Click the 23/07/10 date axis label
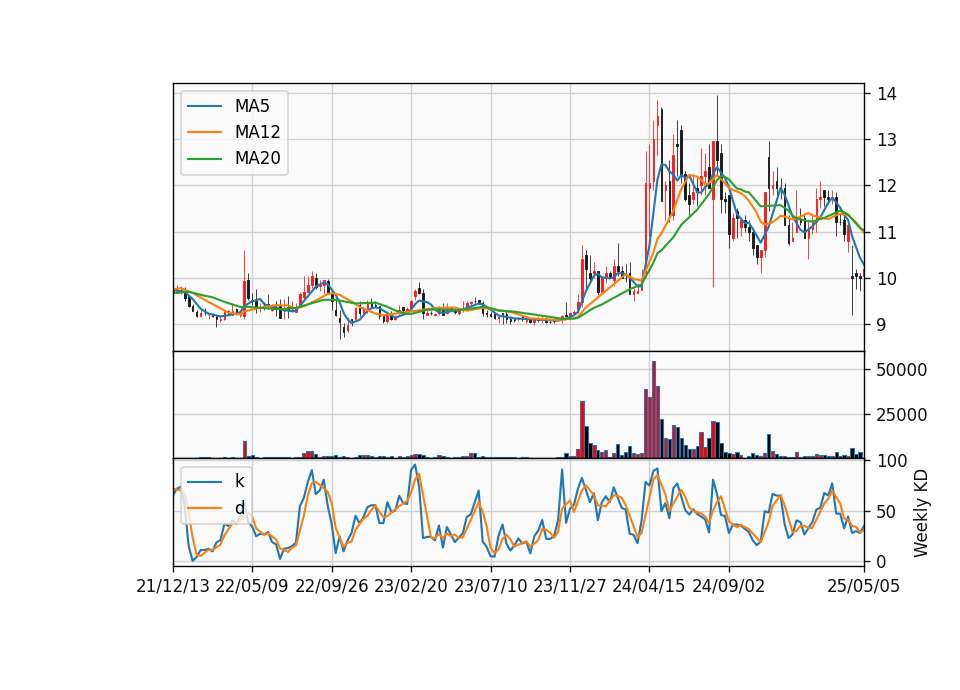The image size is (960, 690). tap(490, 586)
